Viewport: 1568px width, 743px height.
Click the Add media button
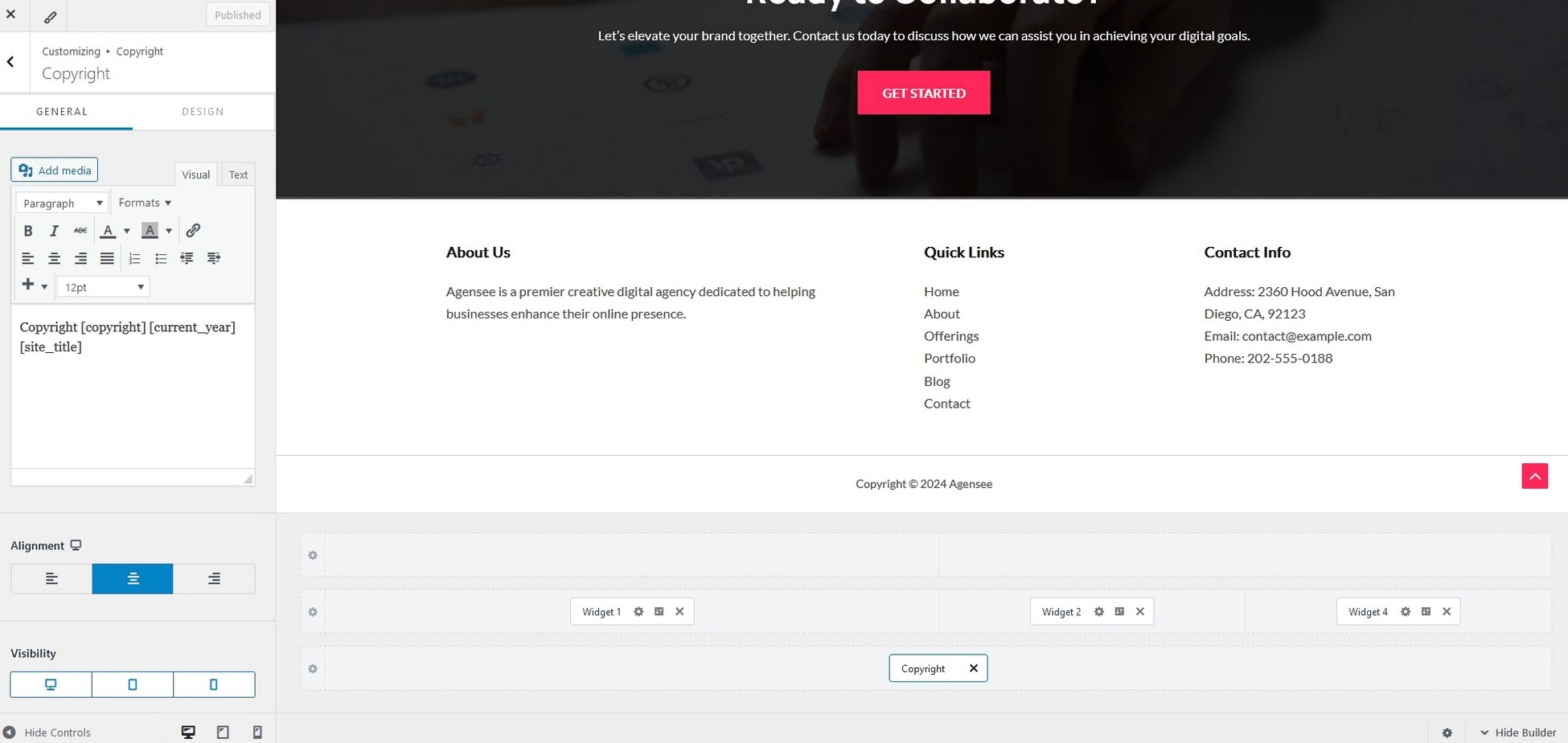[55, 170]
